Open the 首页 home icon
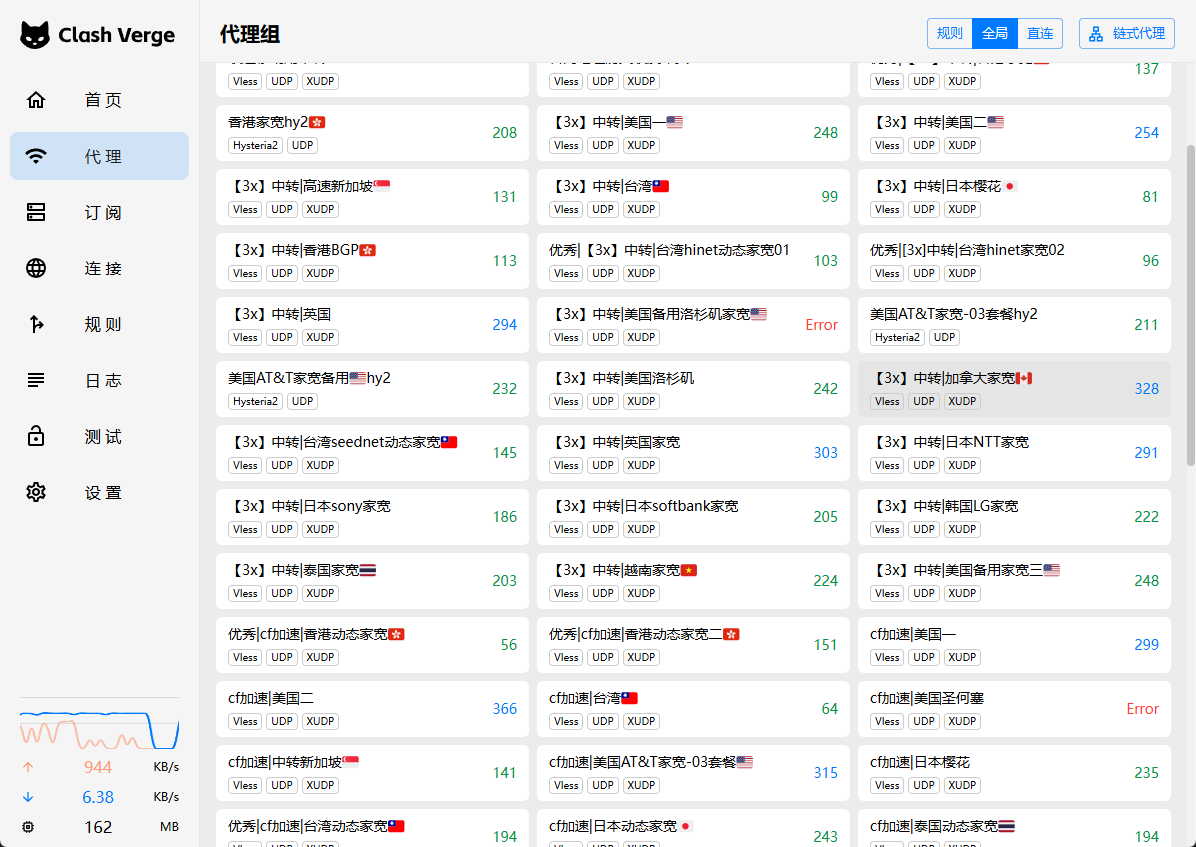The height and width of the screenshot is (847, 1196). click(36, 100)
